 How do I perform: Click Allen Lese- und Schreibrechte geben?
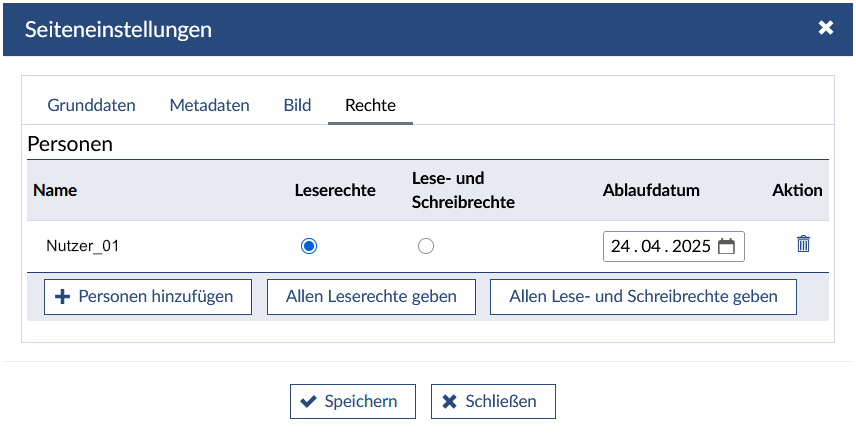pos(643,296)
